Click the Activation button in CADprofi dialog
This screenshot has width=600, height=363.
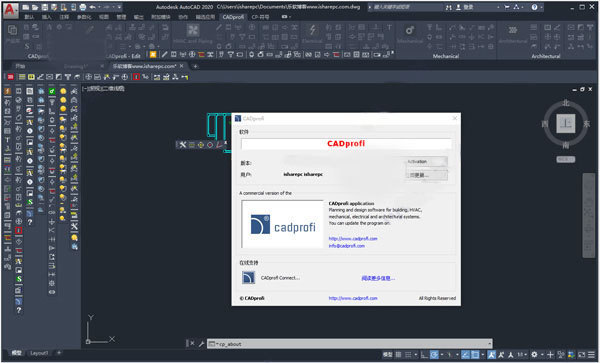(x=426, y=161)
